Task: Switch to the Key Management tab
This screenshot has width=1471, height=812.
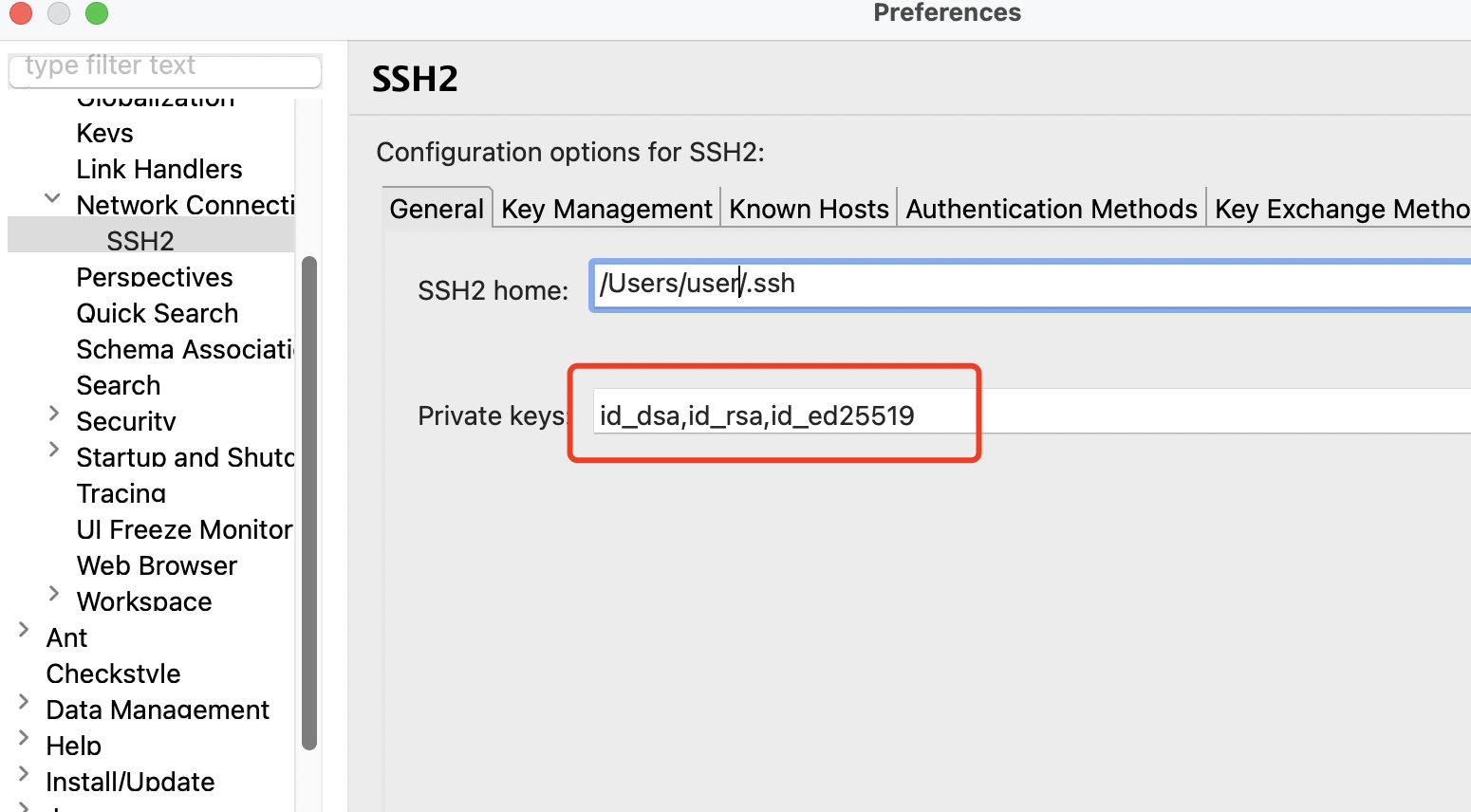Action: pos(606,209)
